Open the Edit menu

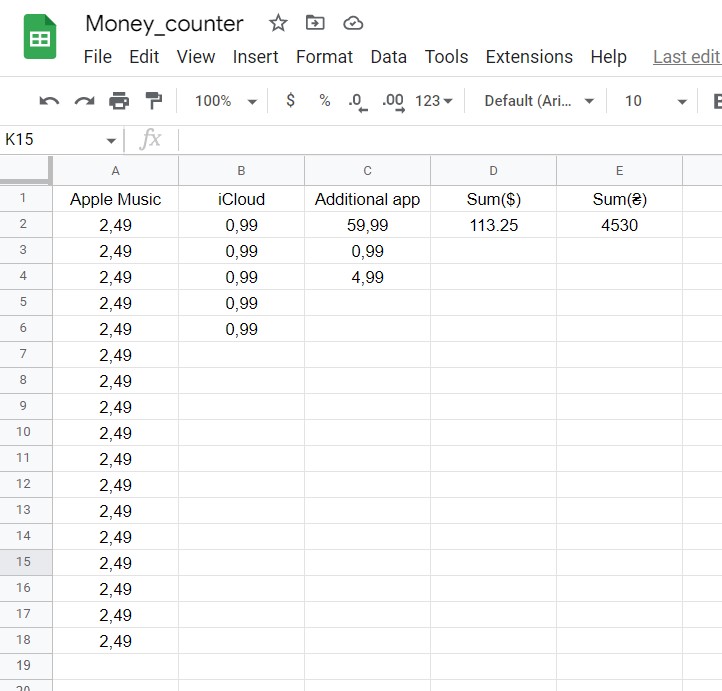(x=144, y=57)
